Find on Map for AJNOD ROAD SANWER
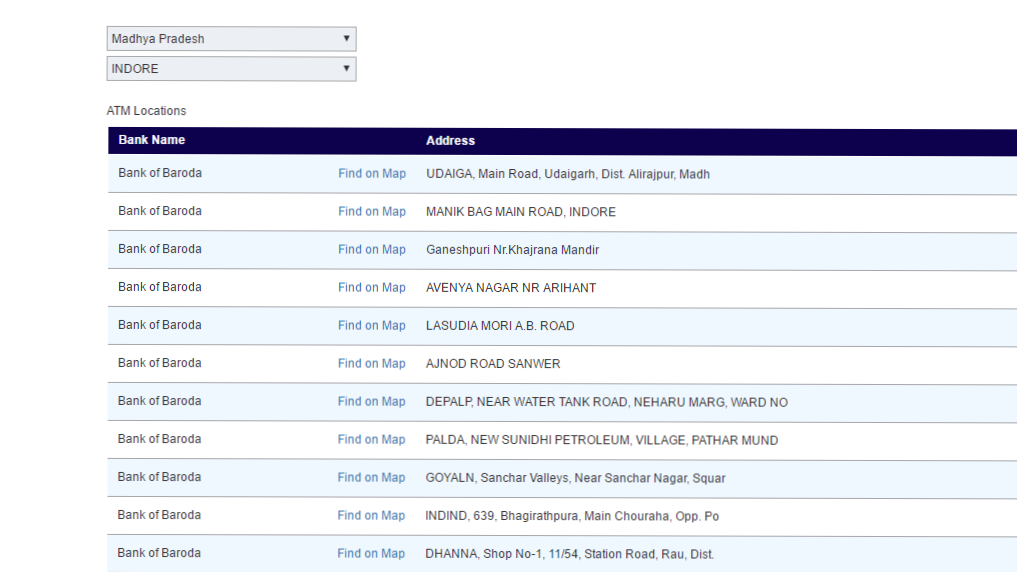Image resolution: width=1017 pixels, height=572 pixels. click(x=372, y=364)
